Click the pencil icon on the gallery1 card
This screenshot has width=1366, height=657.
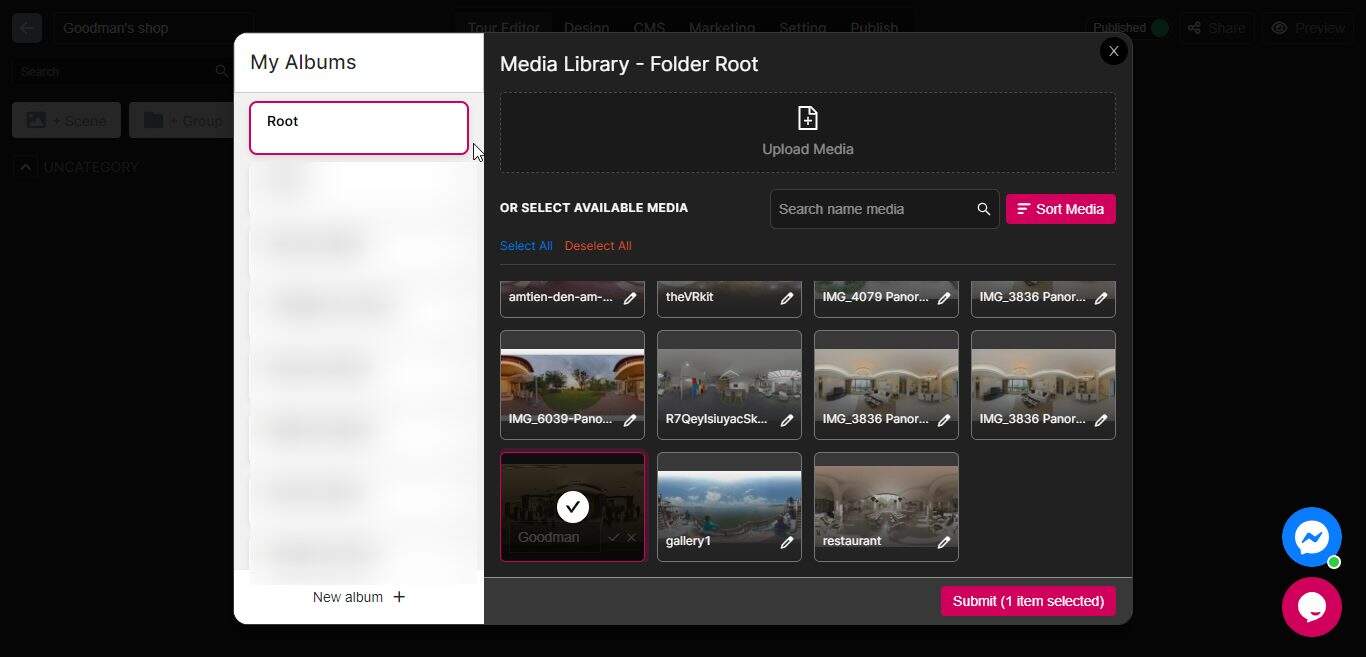(x=787, y=542)
